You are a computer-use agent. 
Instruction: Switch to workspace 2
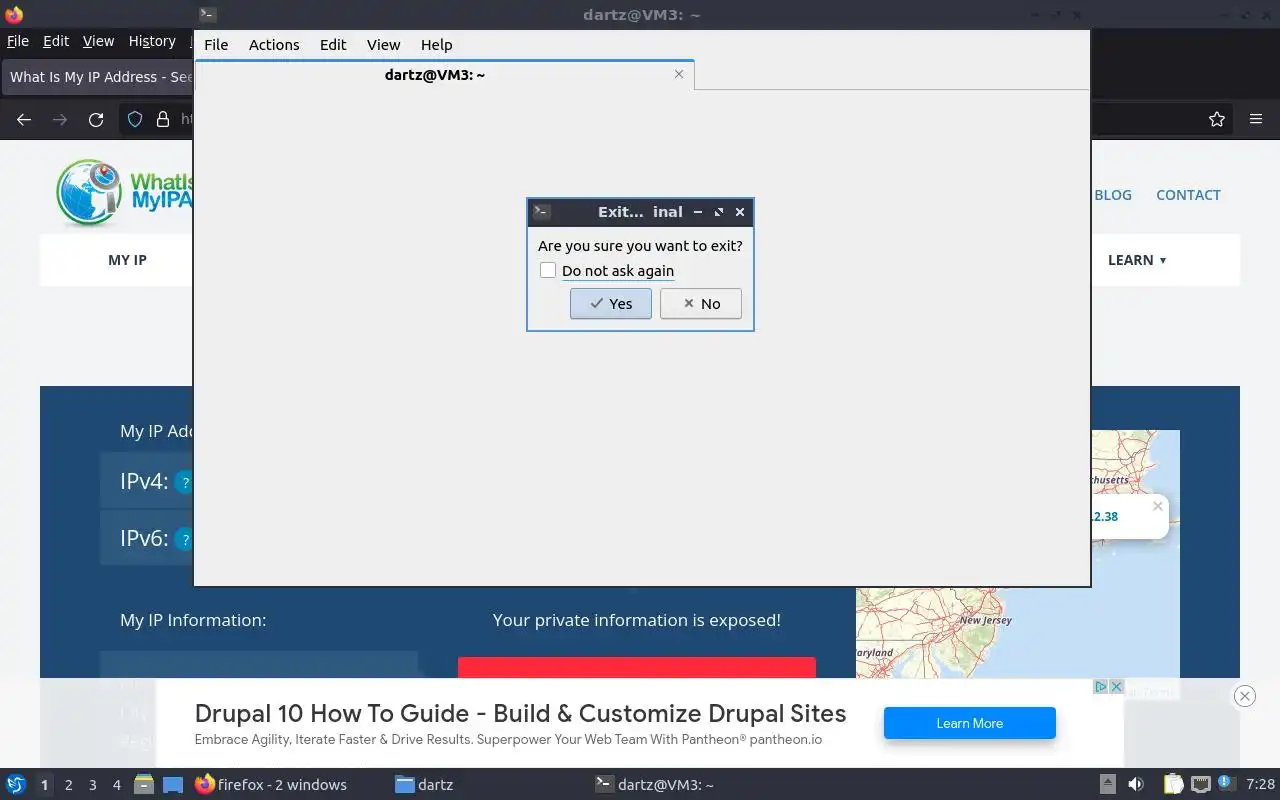tap(68, 785)
